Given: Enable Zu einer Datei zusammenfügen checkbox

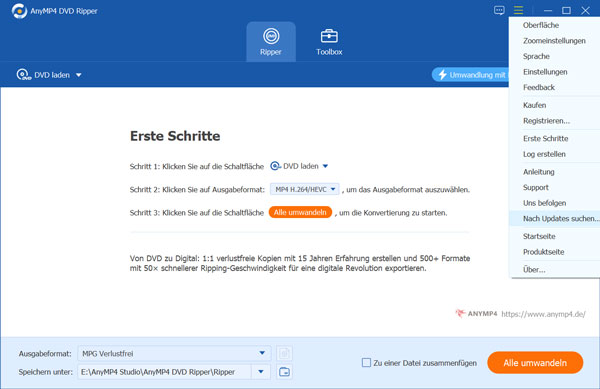Looking at the screenshot, I should pos(366,363).
